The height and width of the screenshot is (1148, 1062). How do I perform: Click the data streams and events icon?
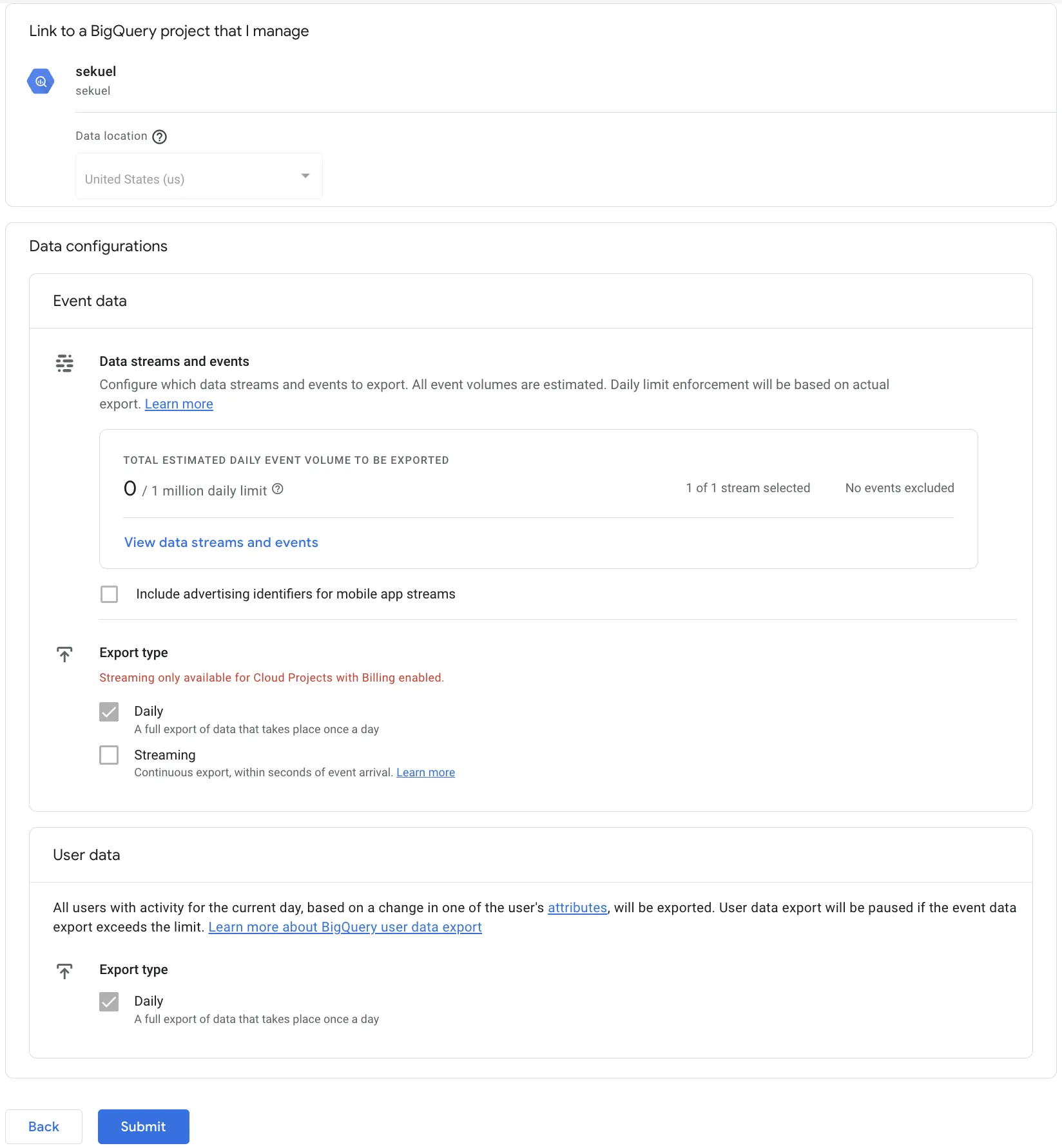tap(64, 363)
